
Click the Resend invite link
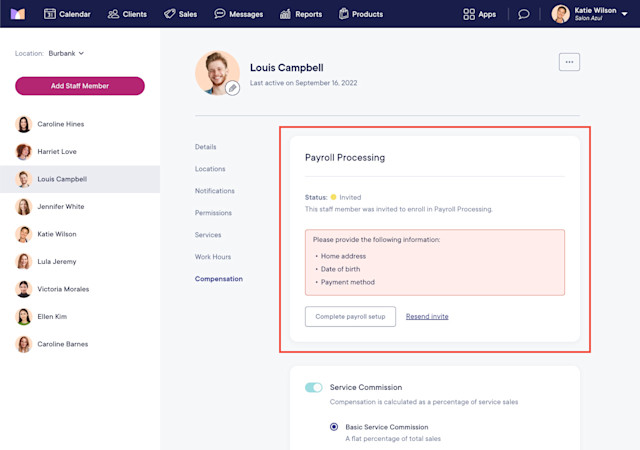coord(427,316)
